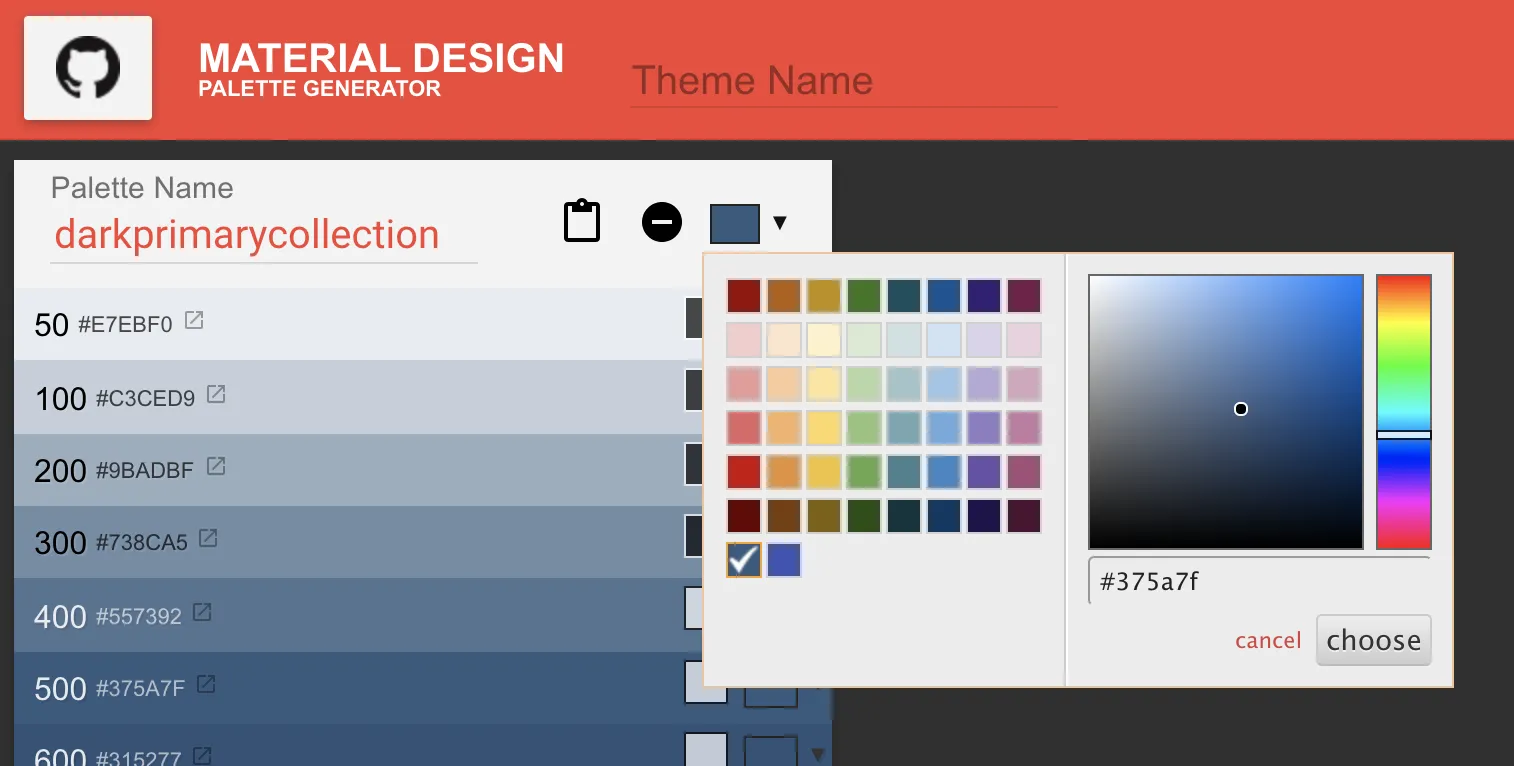
Task: Pick the fifth-row steel teal swatch
Action: [904, 472]
